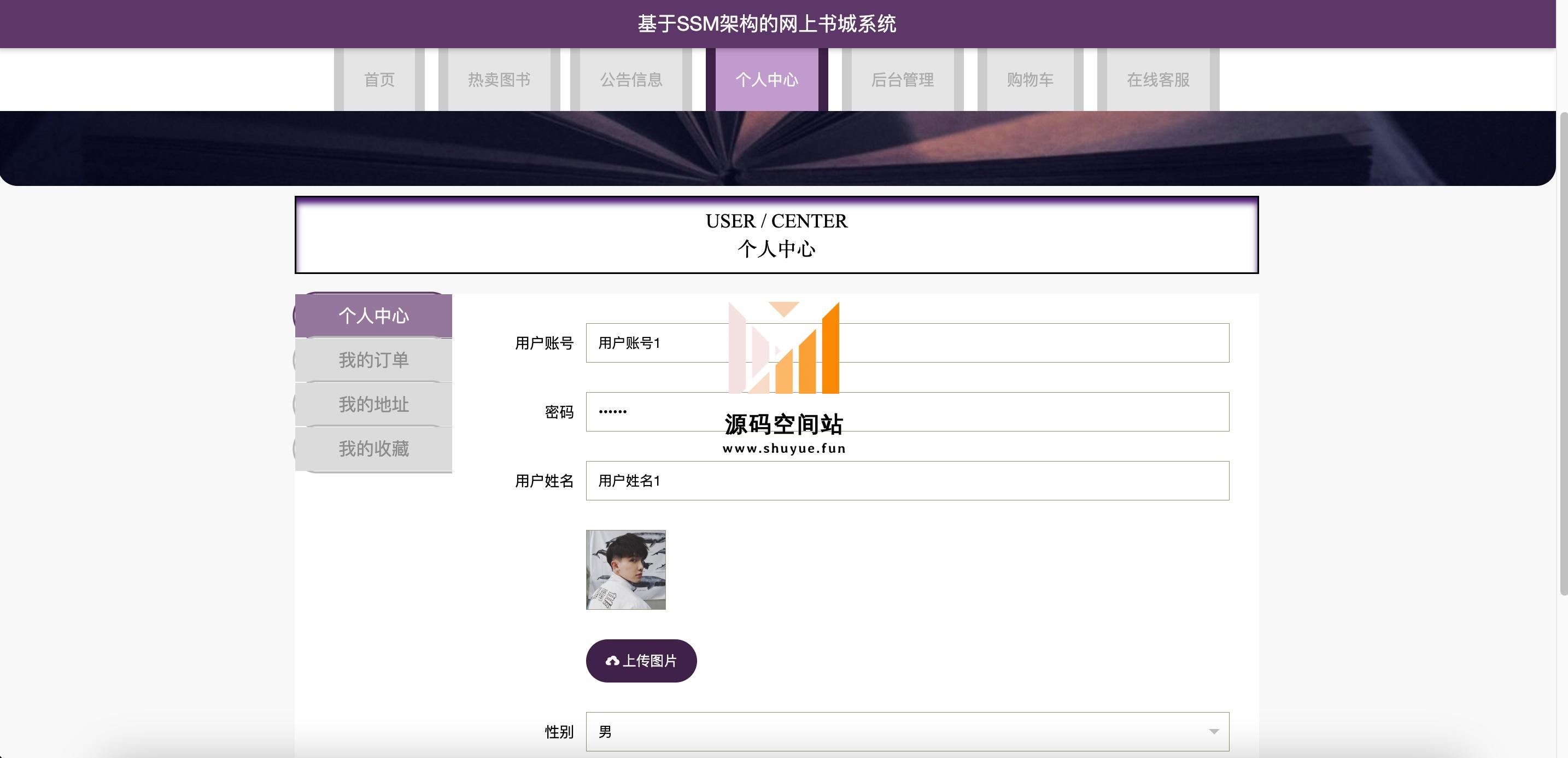Viewport: 1568px width, 758px height.
Task: Expand the 性别 dropdown arrow
Action: pyautogui.click(x=1213, y=731)
